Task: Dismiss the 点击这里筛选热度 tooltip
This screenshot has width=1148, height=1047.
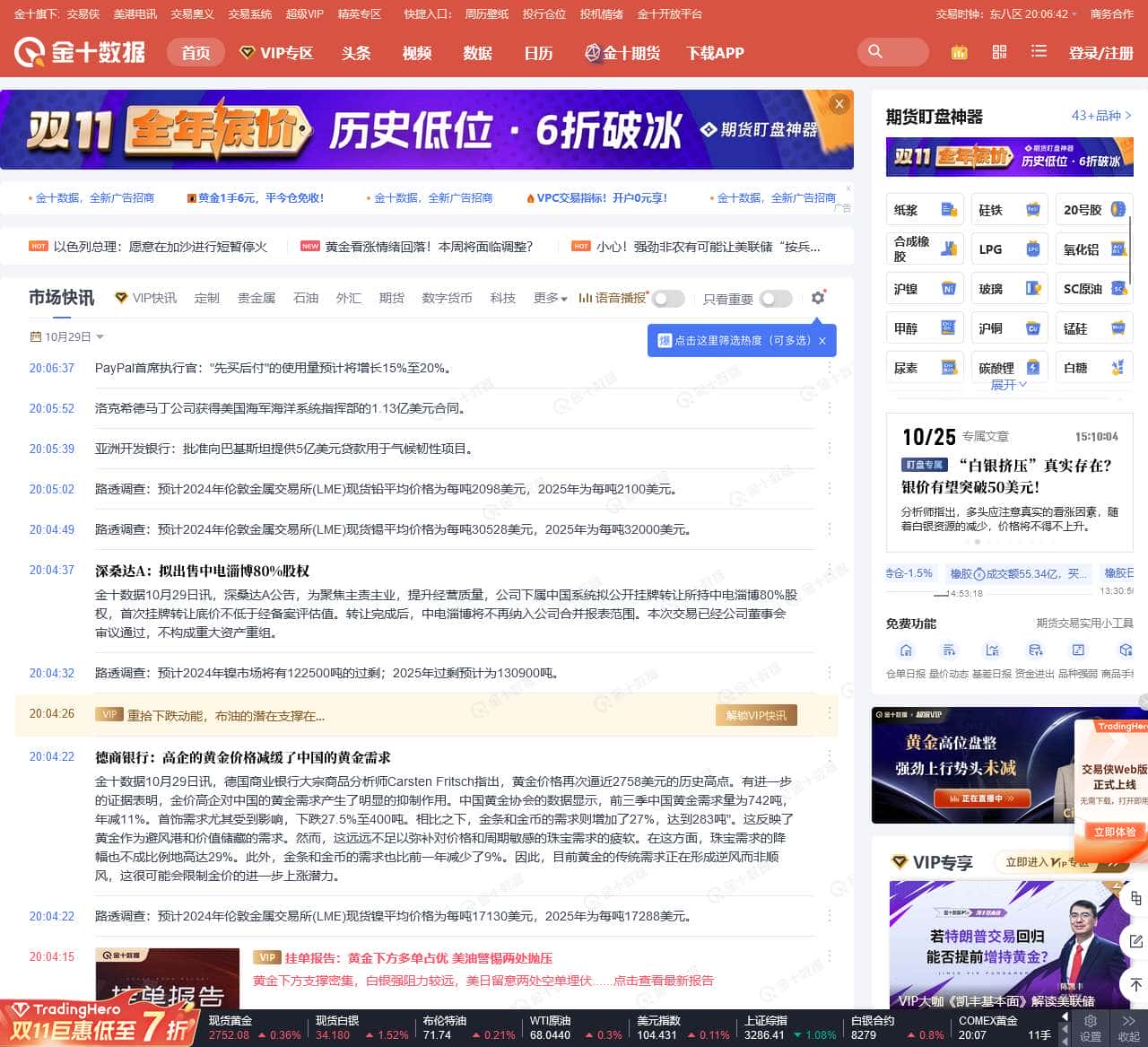Action: (x=822, y=341)
